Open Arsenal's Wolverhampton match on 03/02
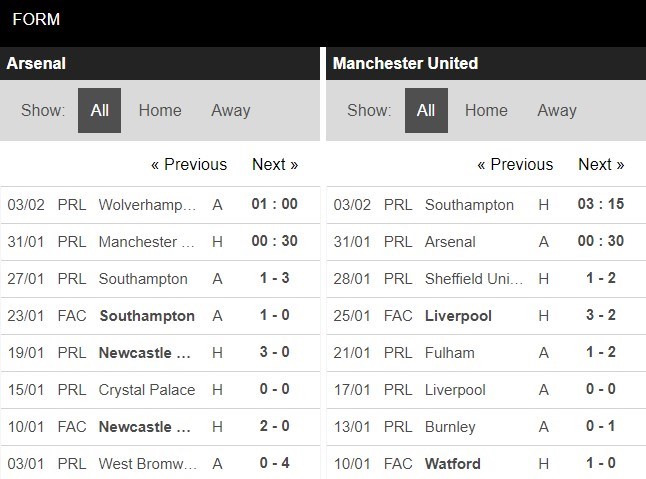This screenshot has height=479, width=646. coord(160,205)
